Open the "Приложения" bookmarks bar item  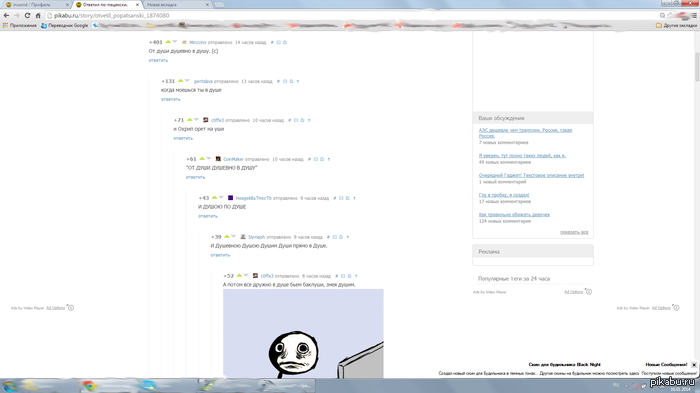pyautogui.click(x=20, y=25)
